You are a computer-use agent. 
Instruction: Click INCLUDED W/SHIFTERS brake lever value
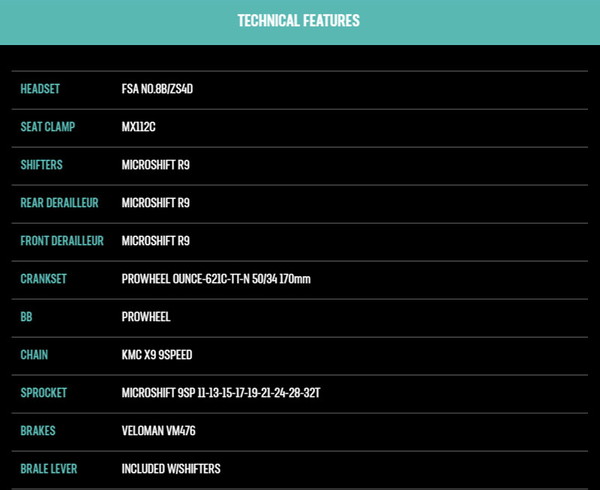[x=171, y=469]
